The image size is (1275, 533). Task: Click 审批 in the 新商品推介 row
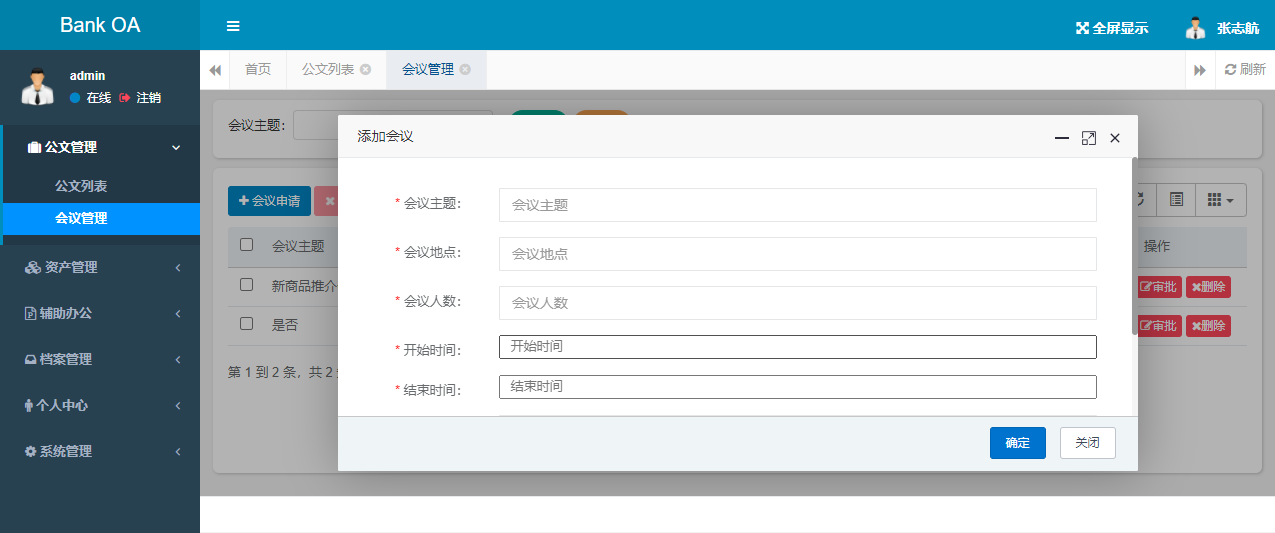tap(1159, 287)
